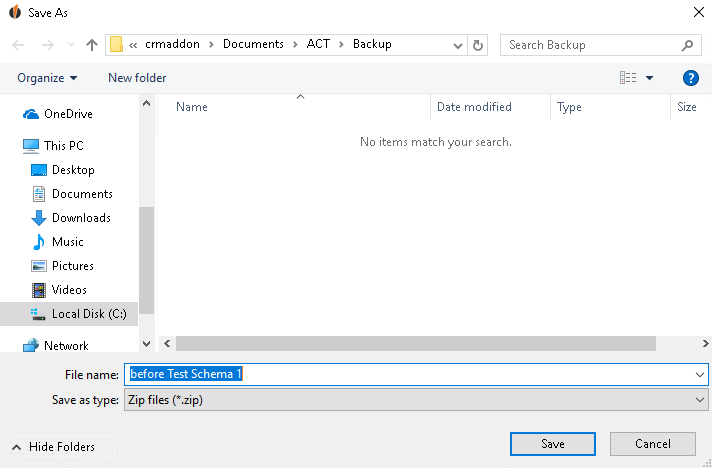Click the horizontal scrollbar in file list
712x468 pixels.
(x=415, y=344)
